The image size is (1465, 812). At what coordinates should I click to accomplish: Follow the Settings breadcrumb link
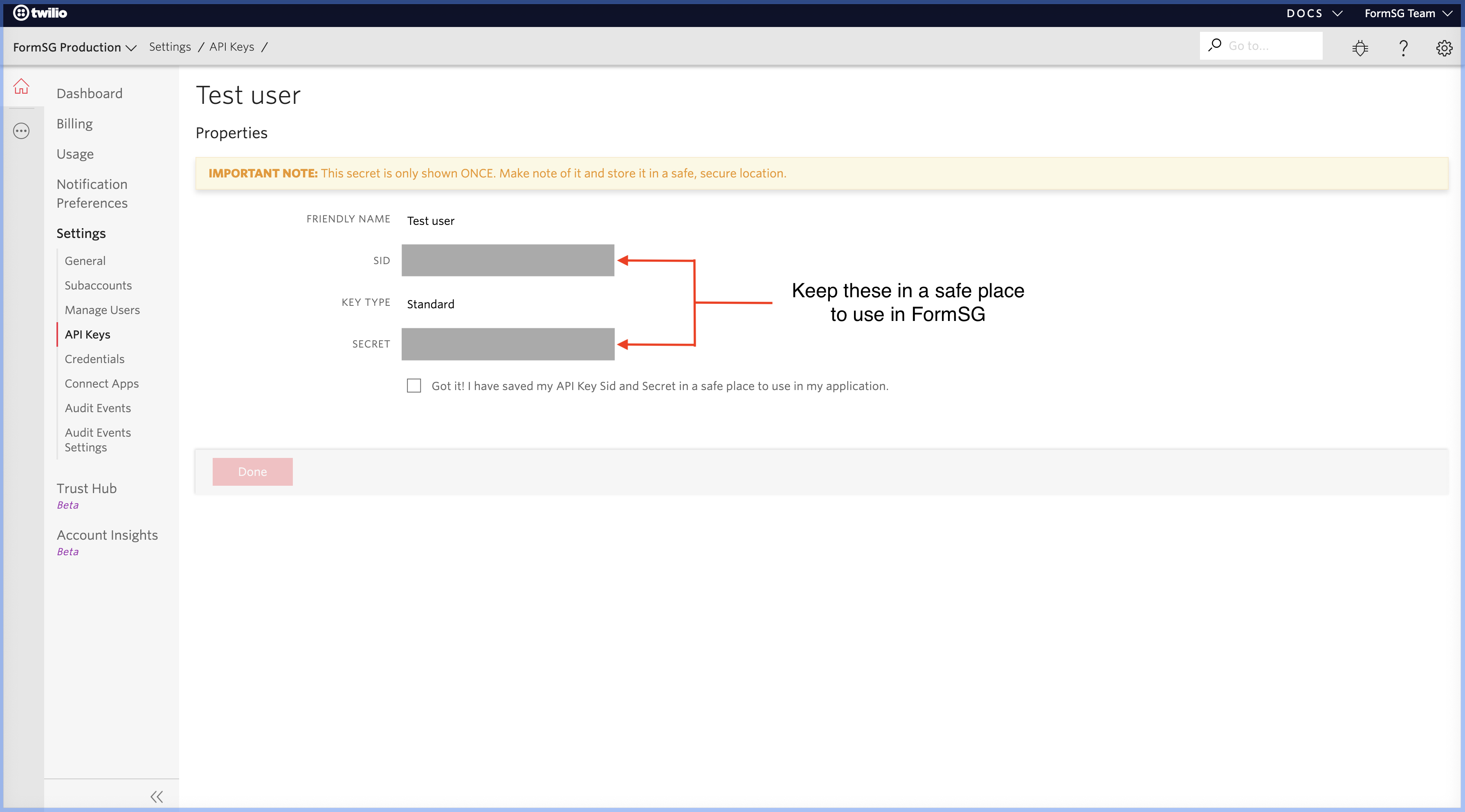coord(170,47)
